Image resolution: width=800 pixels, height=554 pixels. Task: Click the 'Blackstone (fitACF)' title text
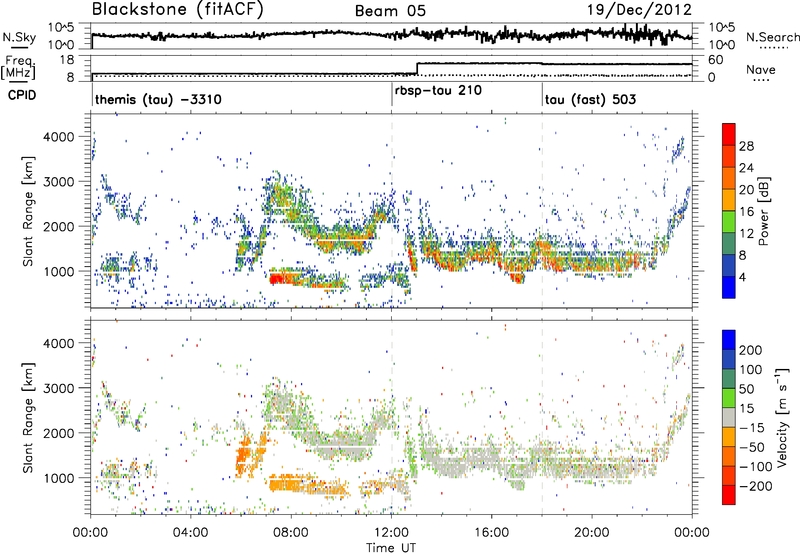pyautogui.click(x=178, y=10)
